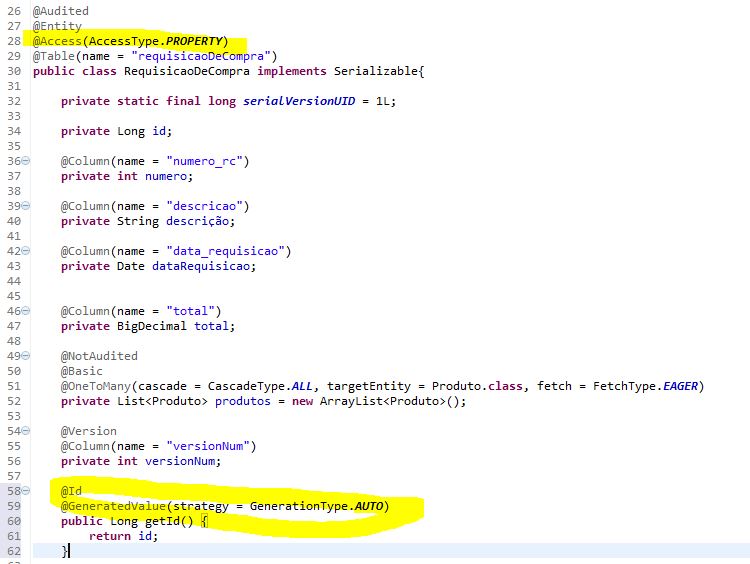The height and width of the screenshot is (564, 750).
Task: Click Produto.class in targetEntity
Action: coord(477,386)
